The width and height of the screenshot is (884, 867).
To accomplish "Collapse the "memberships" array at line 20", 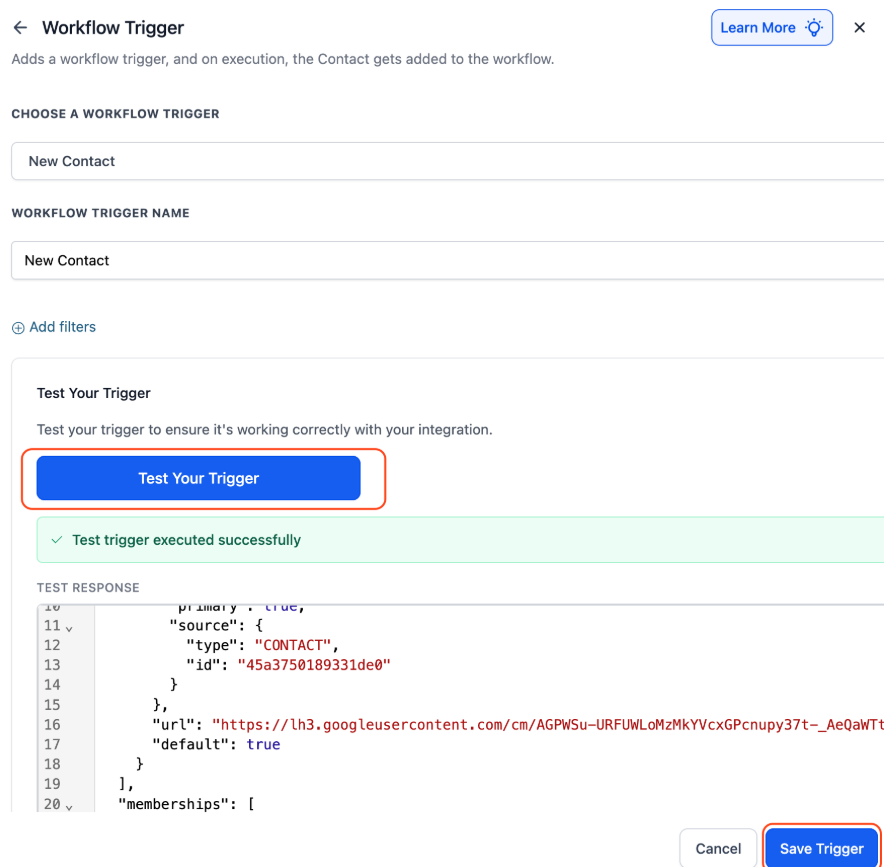I will click(69, 805).
